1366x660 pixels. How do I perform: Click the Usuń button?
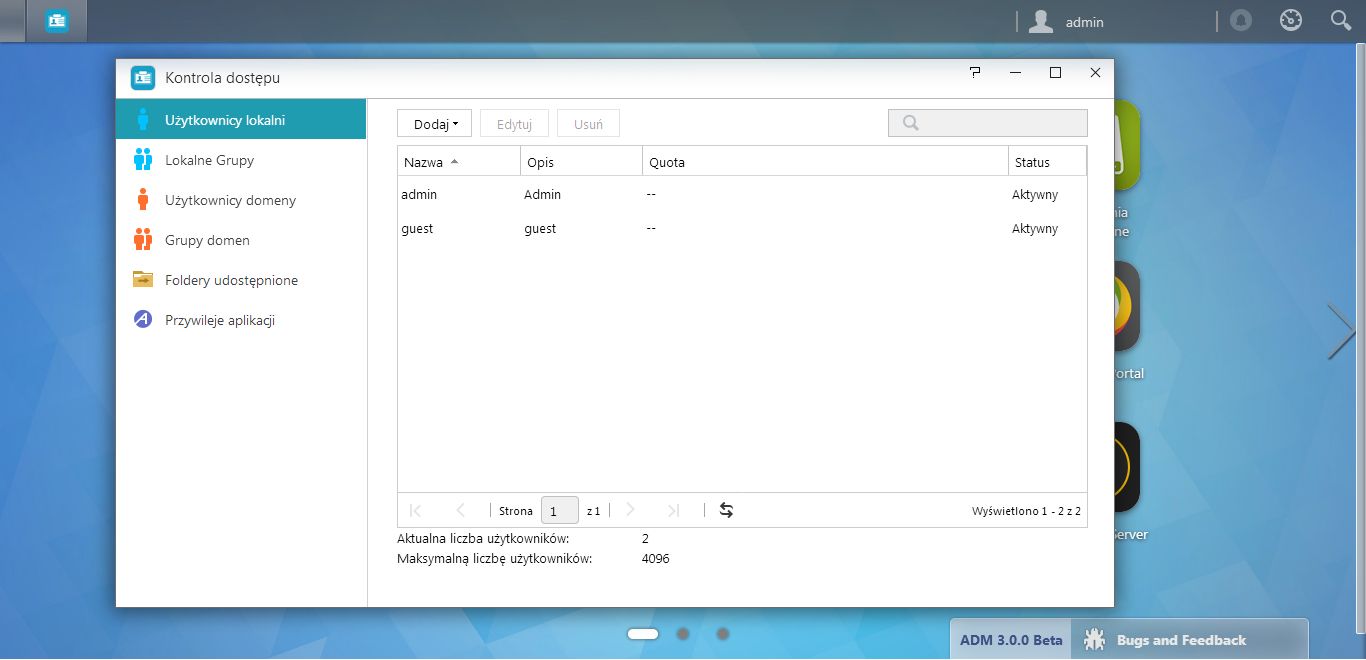588,124
